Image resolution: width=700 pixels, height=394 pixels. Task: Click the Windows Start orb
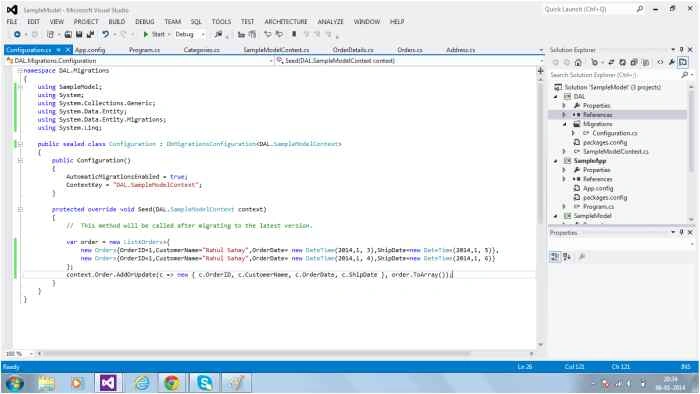pyautogui.click(x=15, y=383)
